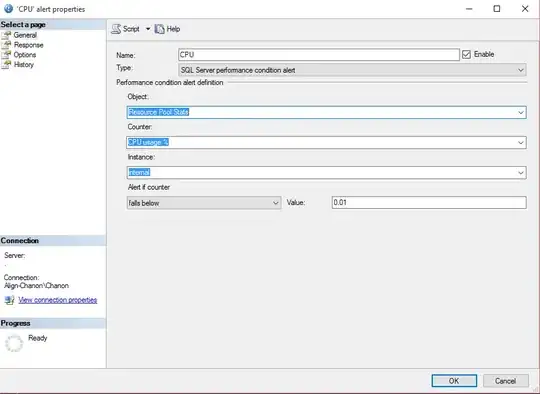Expand the Counter dropdown showing CPU usage %
The height and width of the screenshot is (394, 540).
coord(521,143)
